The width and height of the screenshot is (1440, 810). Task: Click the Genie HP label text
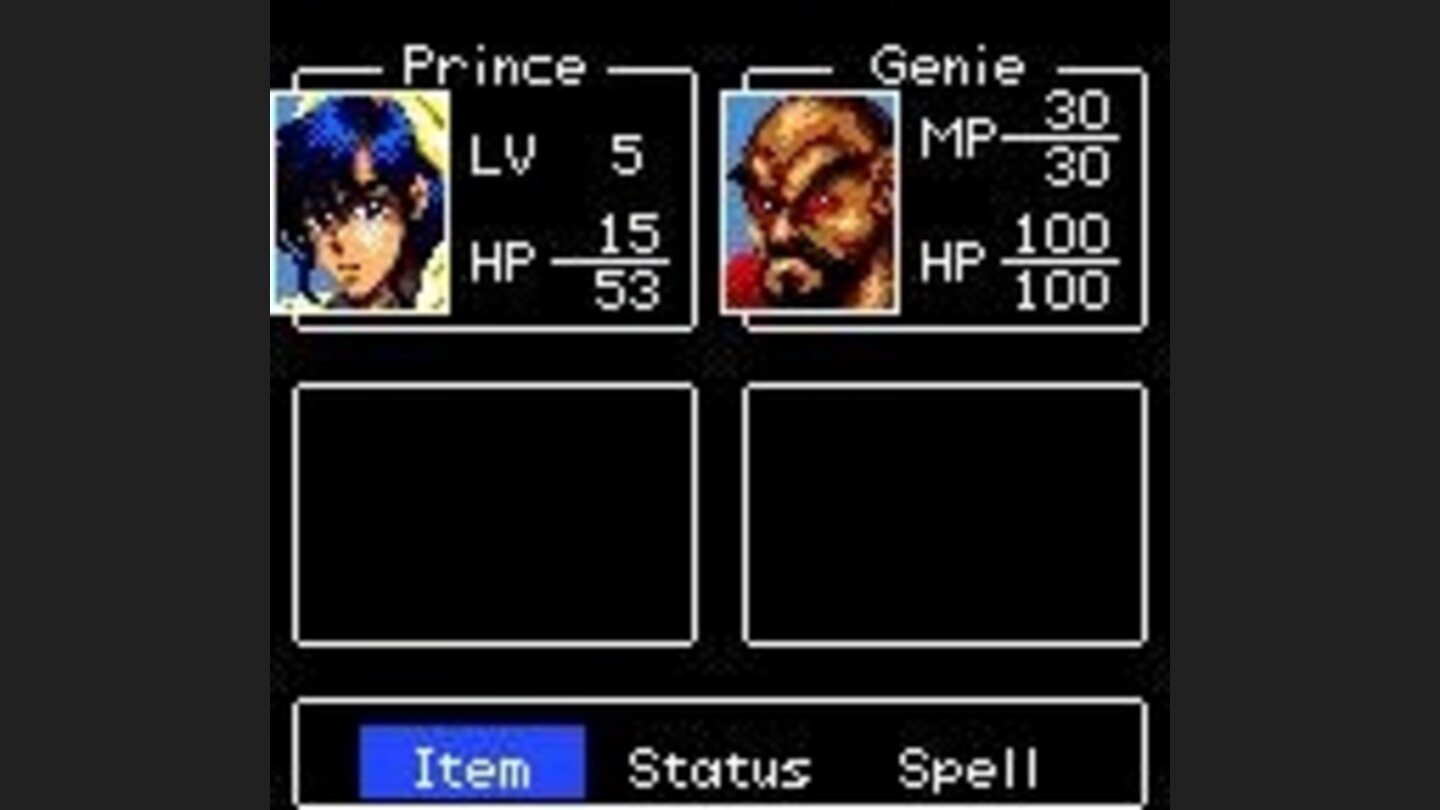coord(953,262)
